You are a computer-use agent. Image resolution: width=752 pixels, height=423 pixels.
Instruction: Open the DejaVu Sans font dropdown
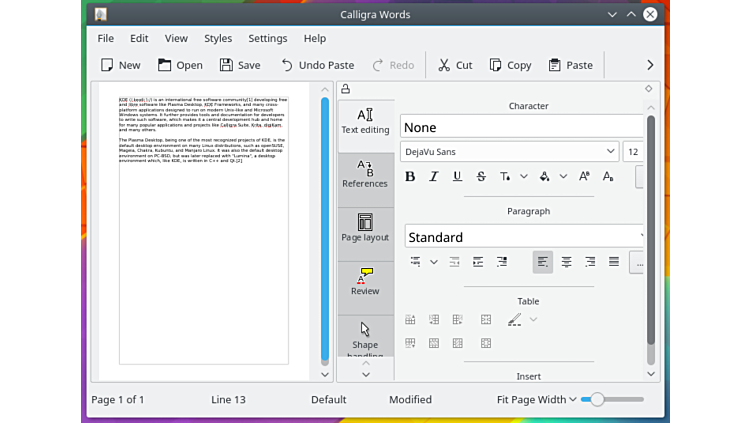pos(510,152)
